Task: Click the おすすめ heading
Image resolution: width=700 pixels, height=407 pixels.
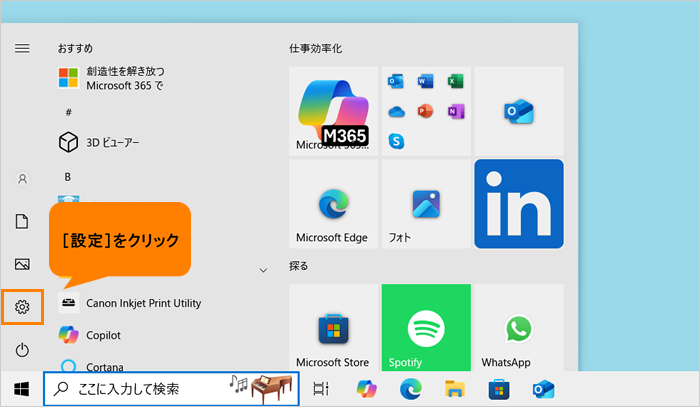Action: (75, 48)
